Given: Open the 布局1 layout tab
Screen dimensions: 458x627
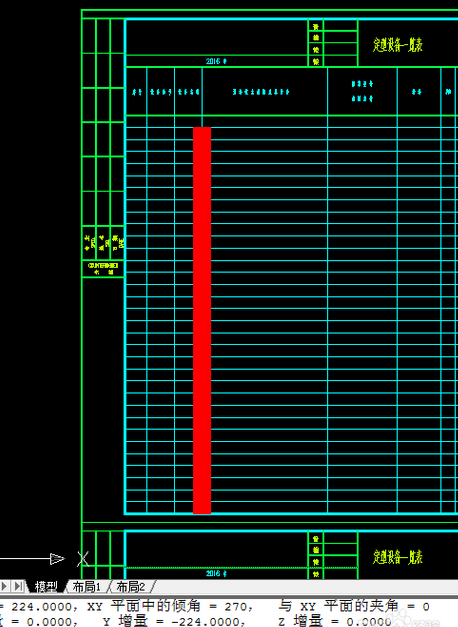Looking at the screenshot, I should click(x=87, y=587).
